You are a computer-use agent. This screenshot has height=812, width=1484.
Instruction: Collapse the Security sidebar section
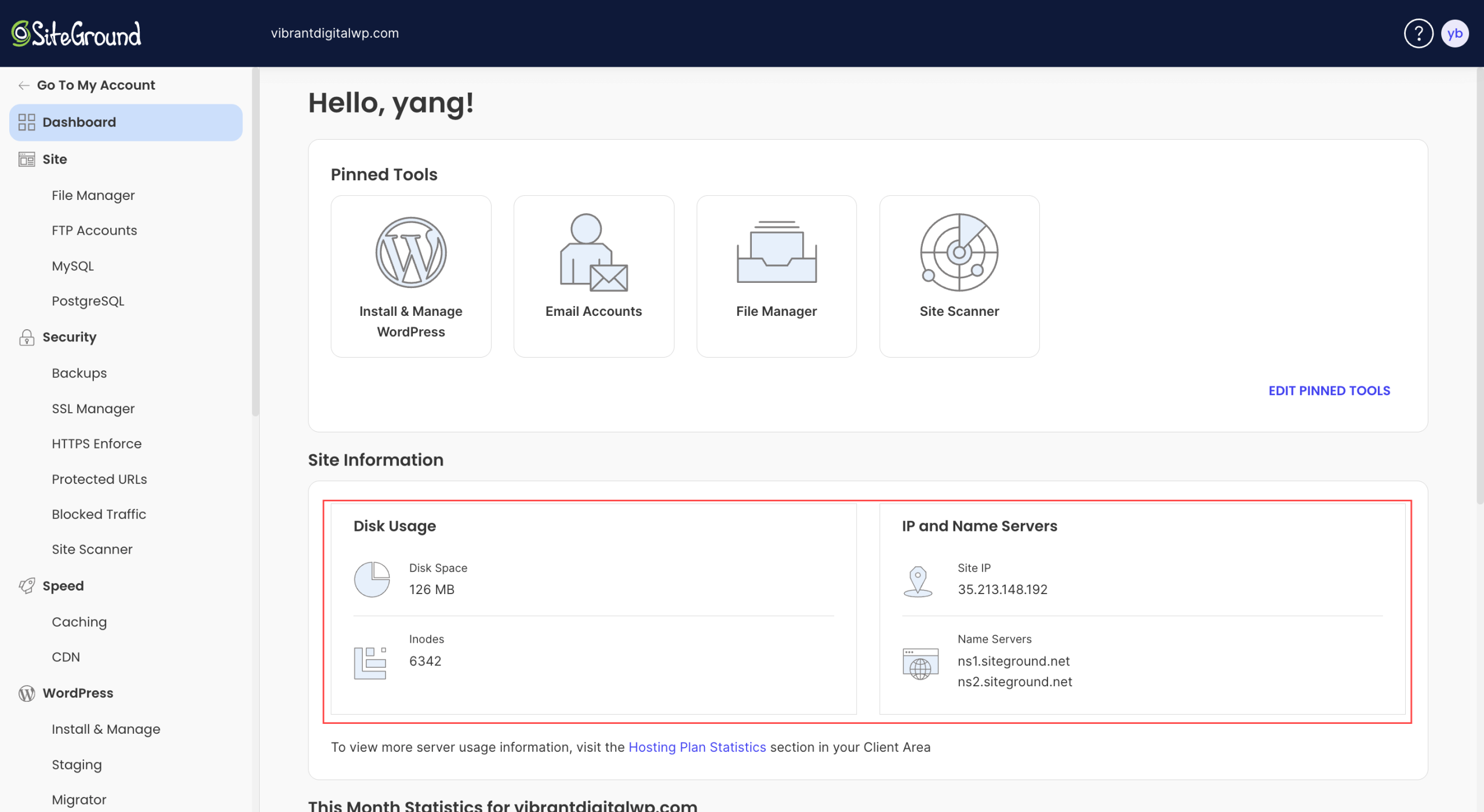point(70,337)
